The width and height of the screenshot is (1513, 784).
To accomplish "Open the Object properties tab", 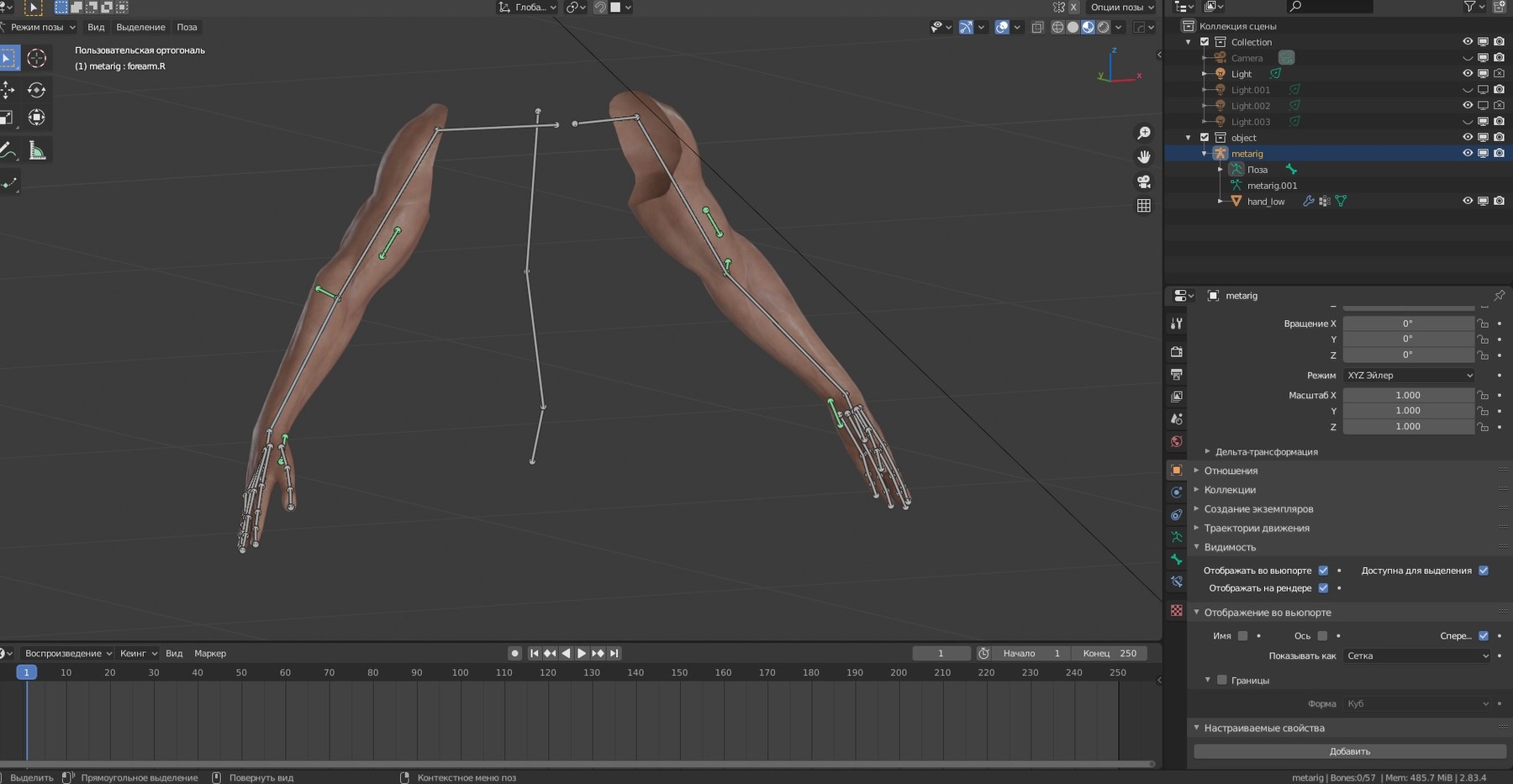I will point(1176,470).
